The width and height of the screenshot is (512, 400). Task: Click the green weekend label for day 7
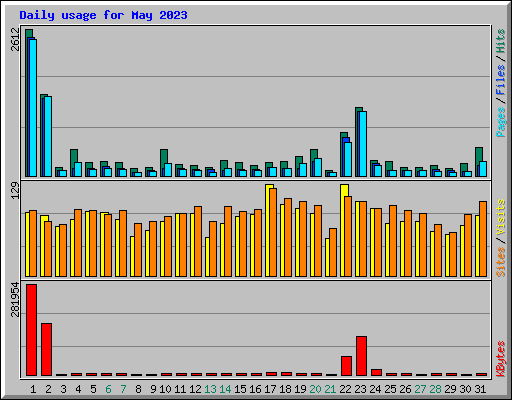point(123,389)
